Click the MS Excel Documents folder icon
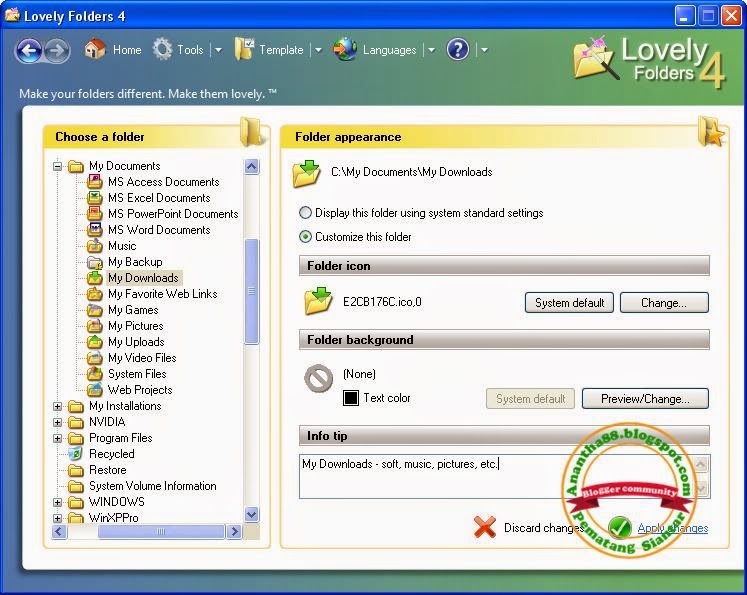The height and width of the screenshot is (595, 747). (x=95, y=198)
